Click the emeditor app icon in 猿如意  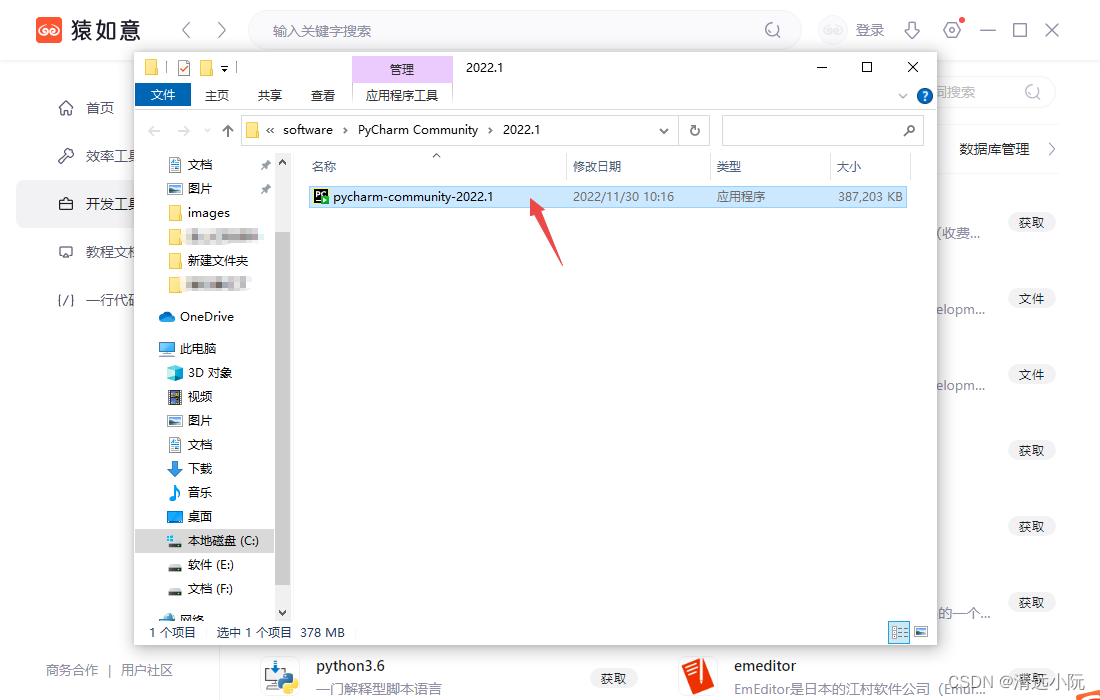(698, 677)
